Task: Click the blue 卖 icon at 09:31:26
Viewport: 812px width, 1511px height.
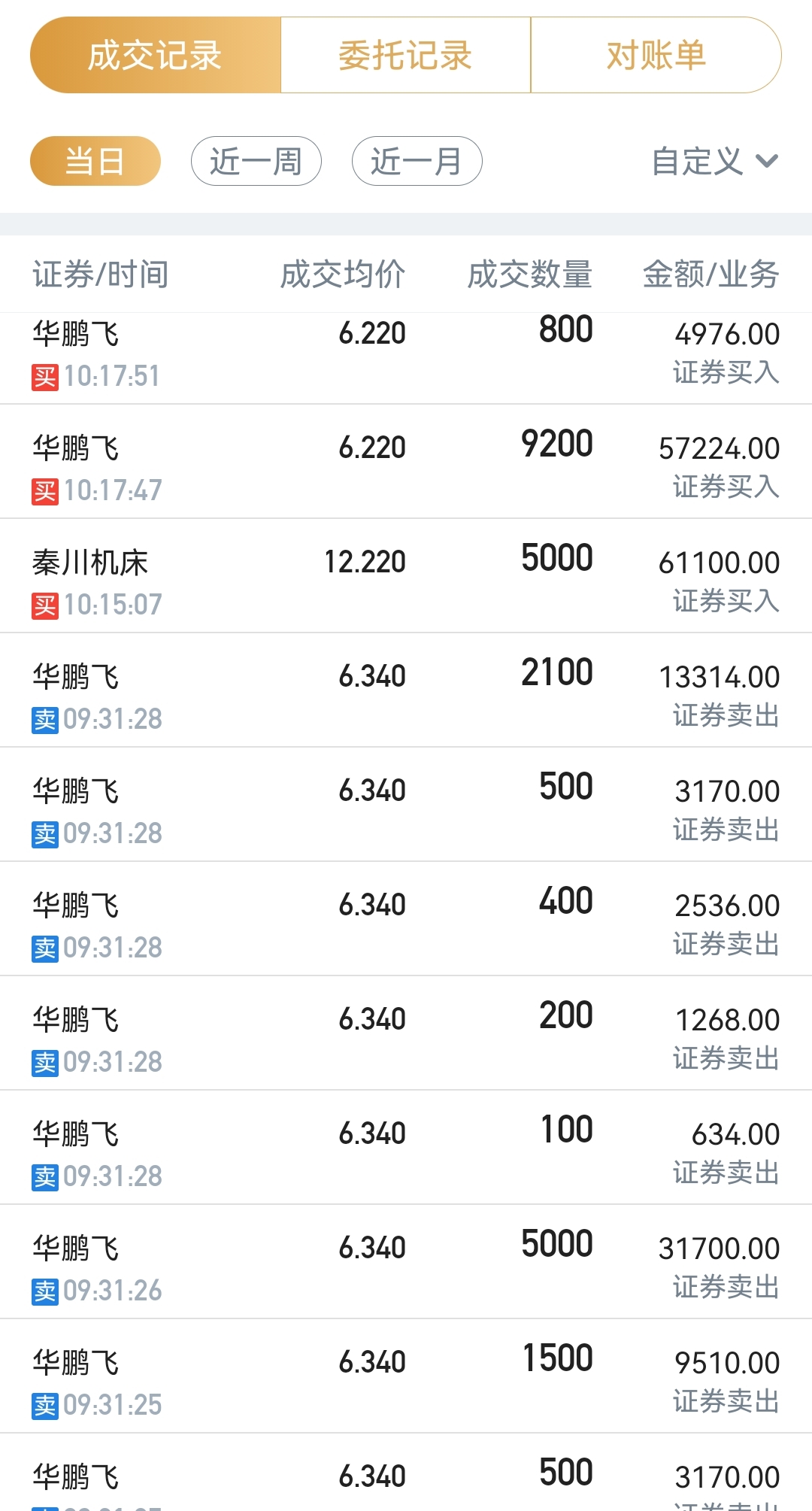Action: point(45,1291)
